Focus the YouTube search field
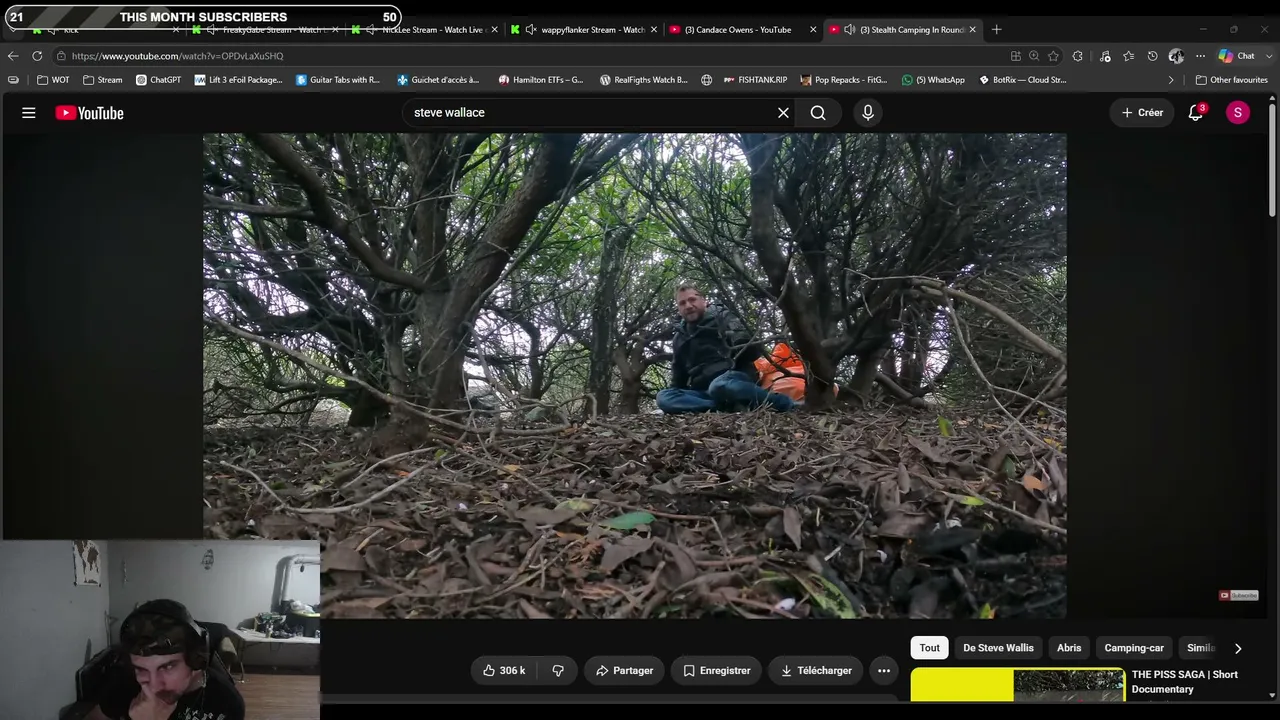This screenshot has height=720, width=1280. (x=590, y=113)
